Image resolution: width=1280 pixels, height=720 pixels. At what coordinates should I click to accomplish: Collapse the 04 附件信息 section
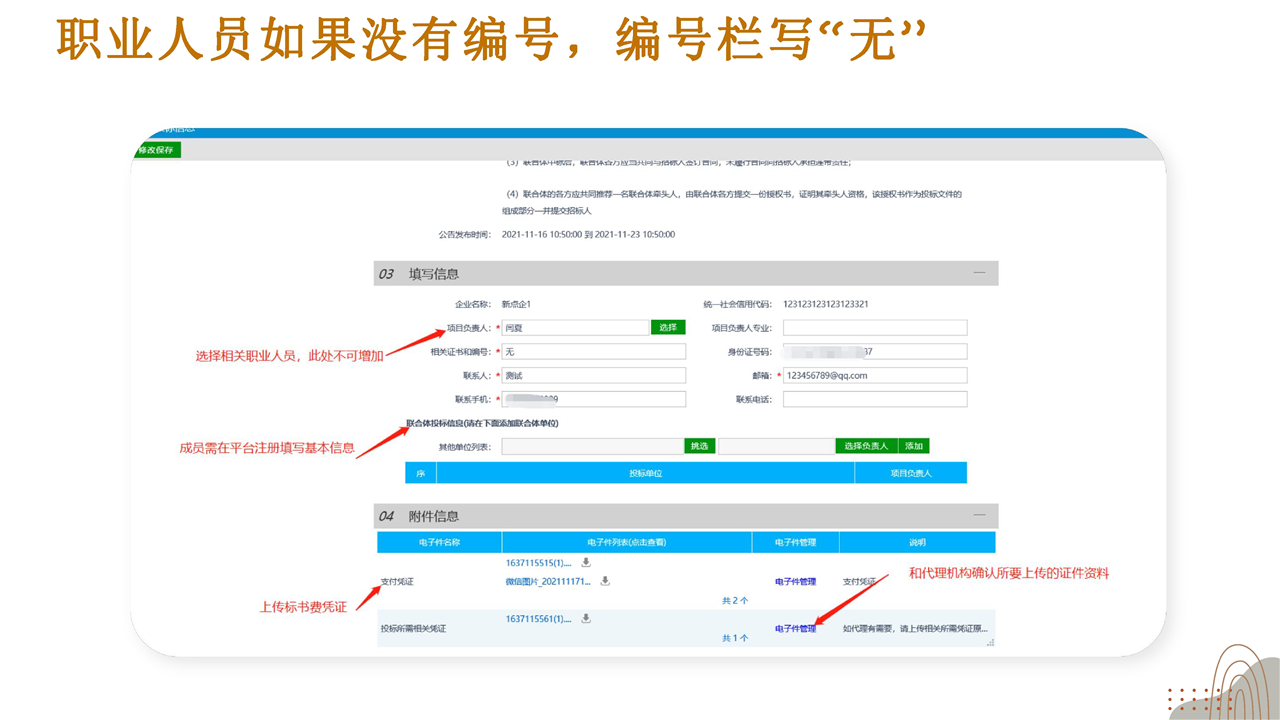tap(979, 516)
